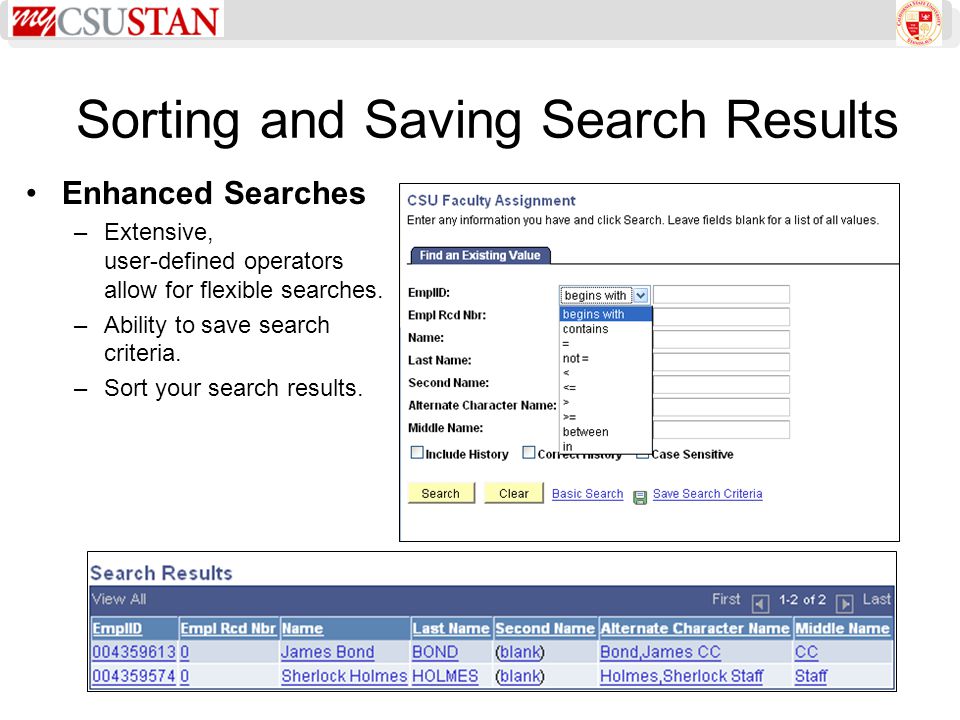960x720 pixels.
Task: Choose 'contains' operator option
Action: tap(606, 329)
